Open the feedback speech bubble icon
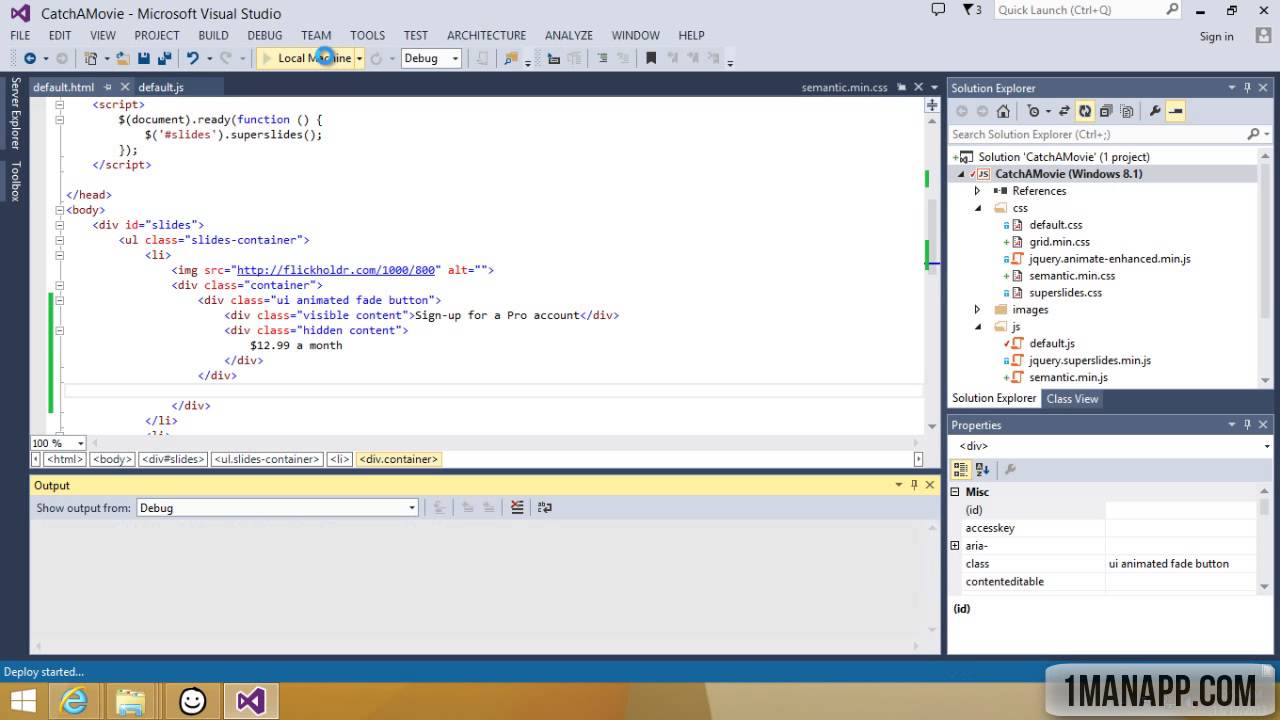Image resolution: width=1280 pixels, height=720 pixels. tap(938, 10)
